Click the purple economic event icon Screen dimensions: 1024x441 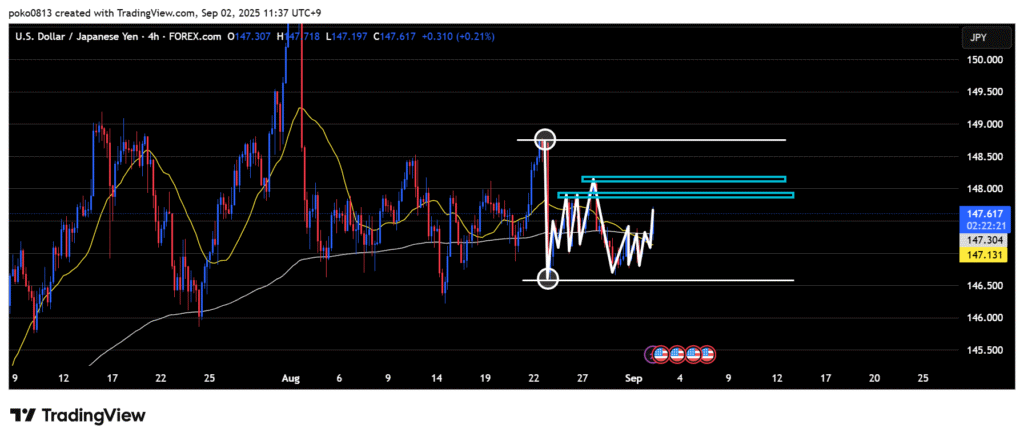[655, 353]
